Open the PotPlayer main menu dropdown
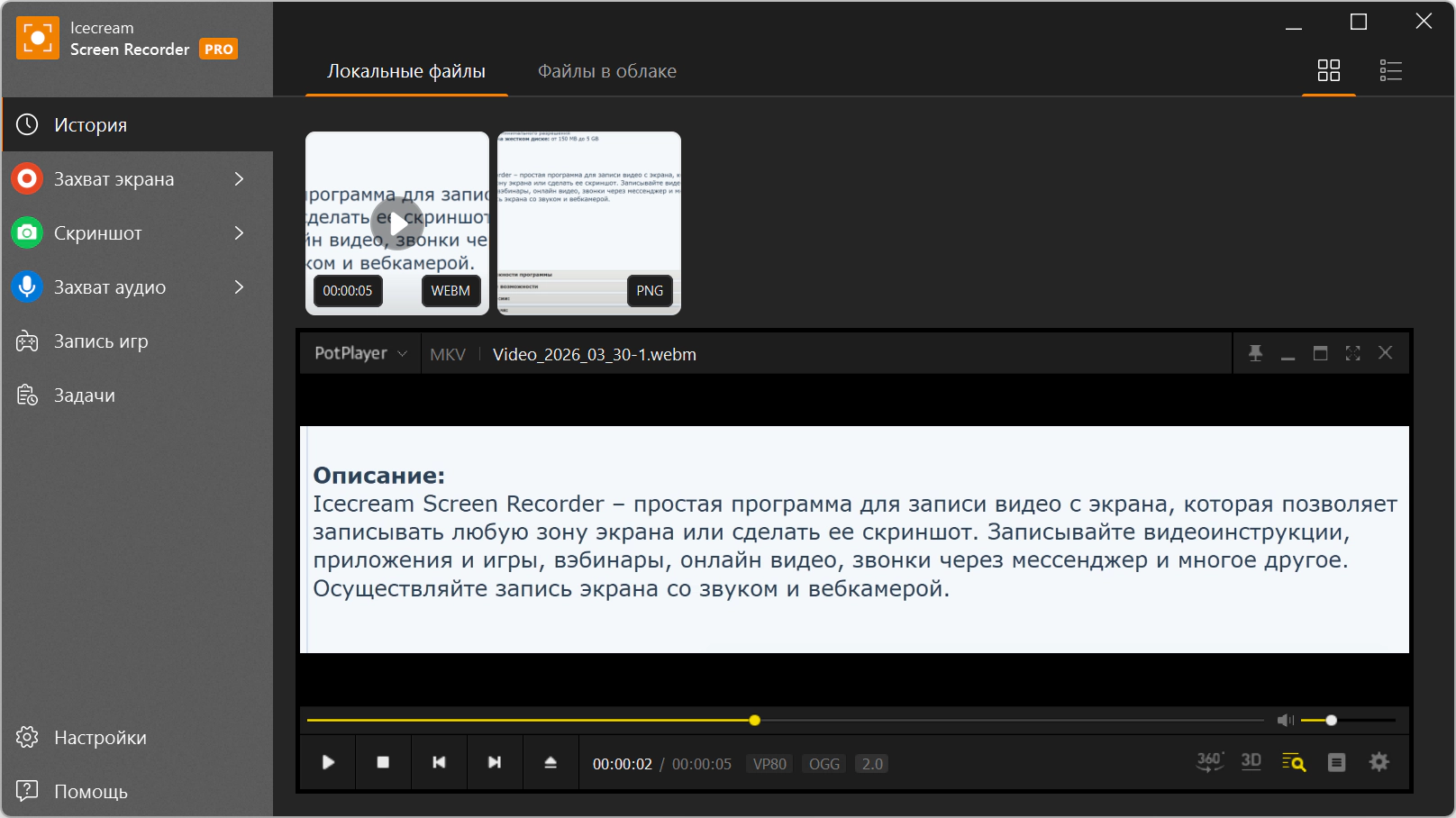The height and width of the screenshot is (818, 1456). [360, 353]
